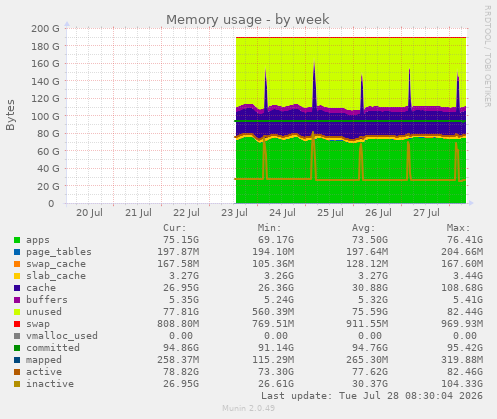Click the '25 Jul' x-axis label
This screenshot has height=419, width=497.
330,213
